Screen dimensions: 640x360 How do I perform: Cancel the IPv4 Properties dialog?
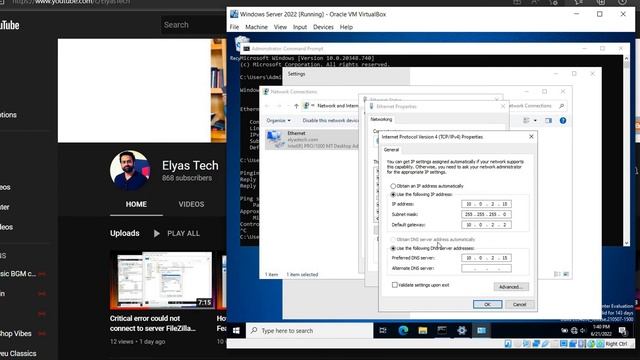point(519,304)
